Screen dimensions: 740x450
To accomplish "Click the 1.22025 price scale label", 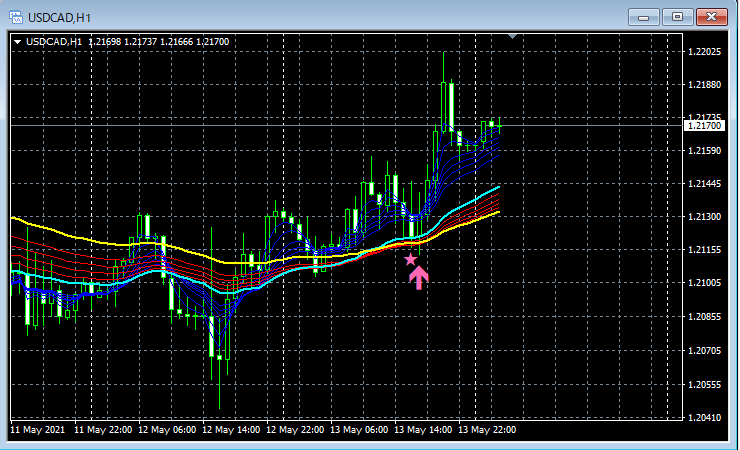I will 705,51.
